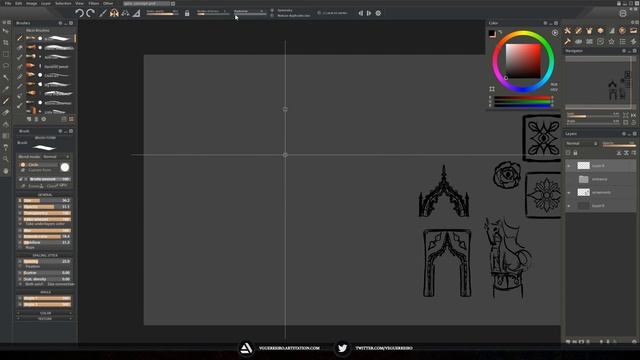Select the Crop tool in left toolbox
Viewport: 640px width, 360px height.
(6, 42)
